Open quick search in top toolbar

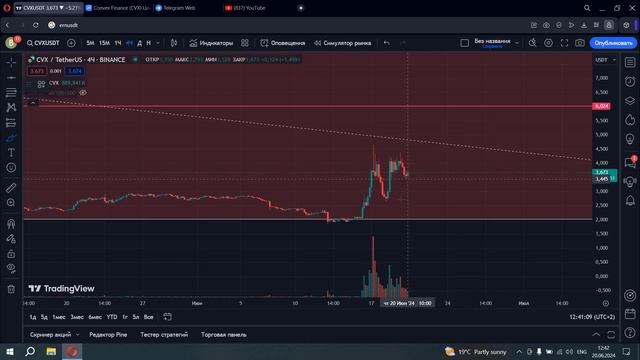pos(532,43)
